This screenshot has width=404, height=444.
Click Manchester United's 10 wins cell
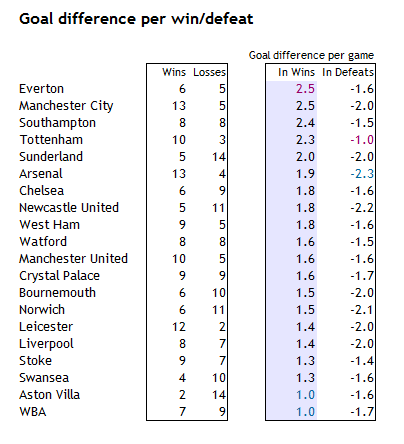[179, 259]
